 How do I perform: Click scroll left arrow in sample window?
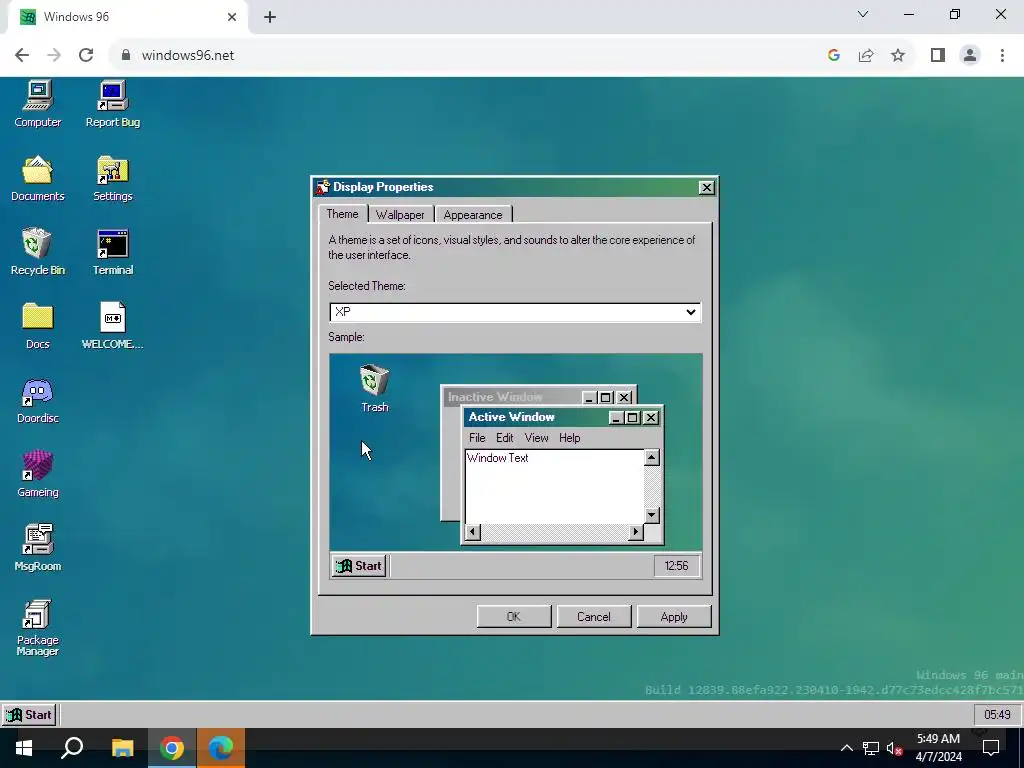pyautogui.click(x=473, y=532)
